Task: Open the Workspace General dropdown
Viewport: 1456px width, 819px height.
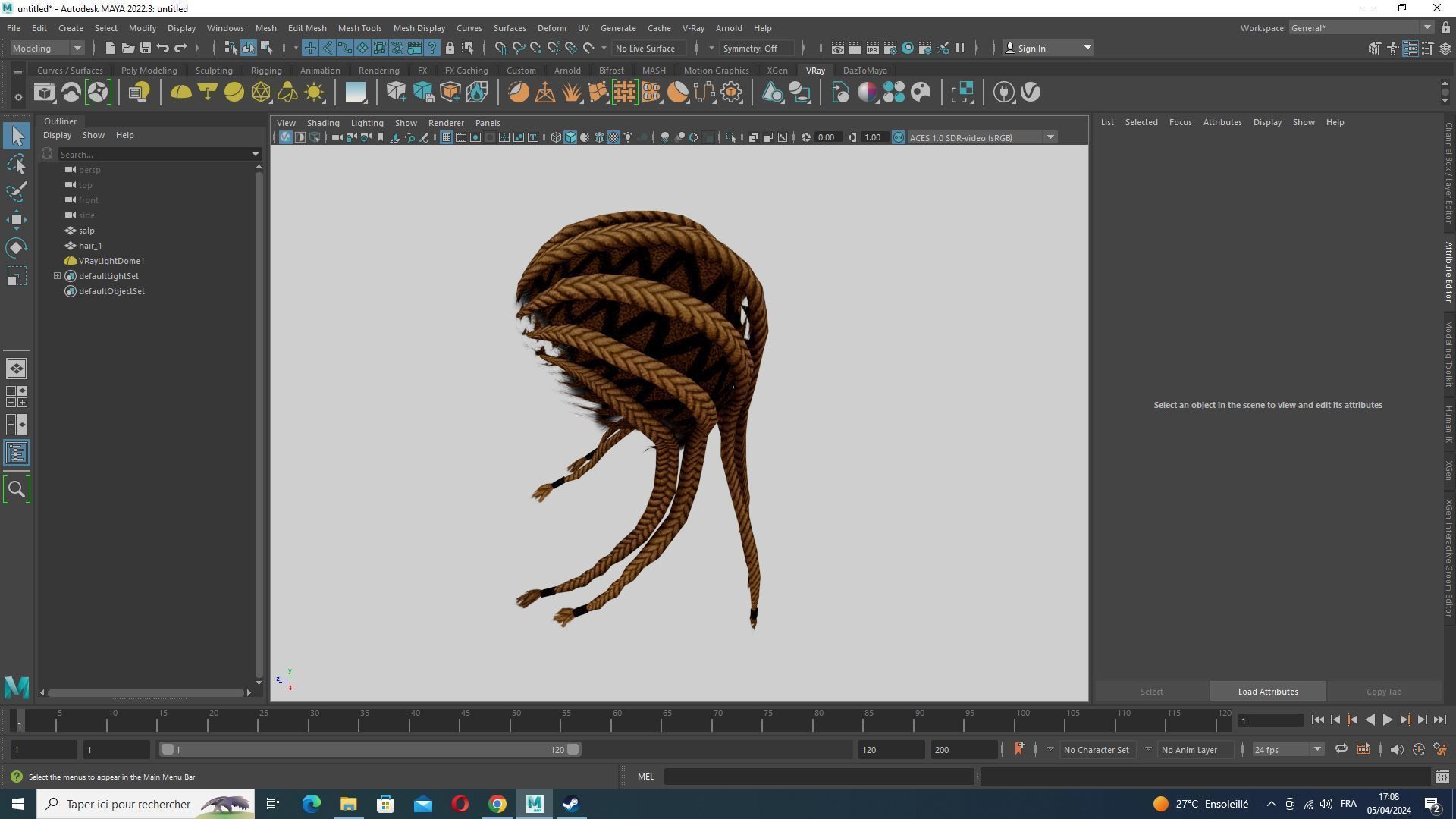Action: click(x=1362, y=27)
